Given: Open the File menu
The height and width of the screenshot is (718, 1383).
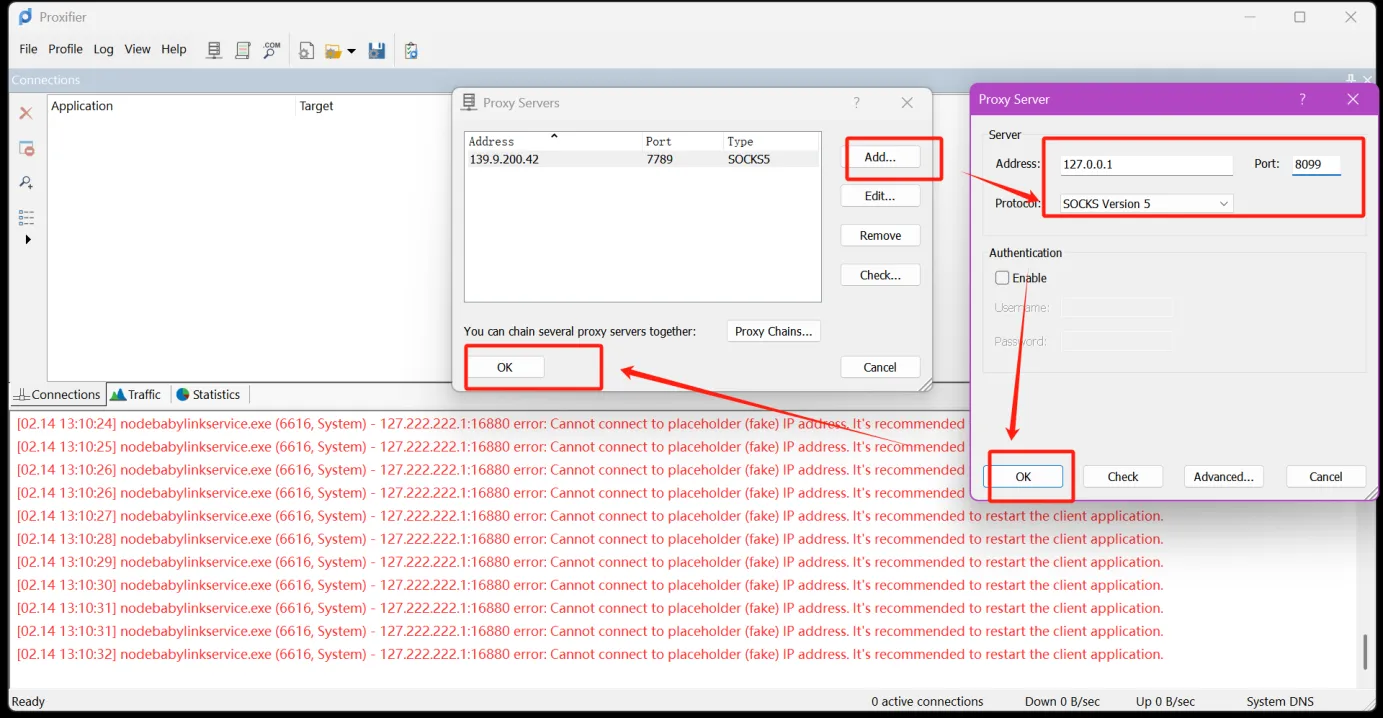Looking at the screenshot, I should [x=28, y=49].
